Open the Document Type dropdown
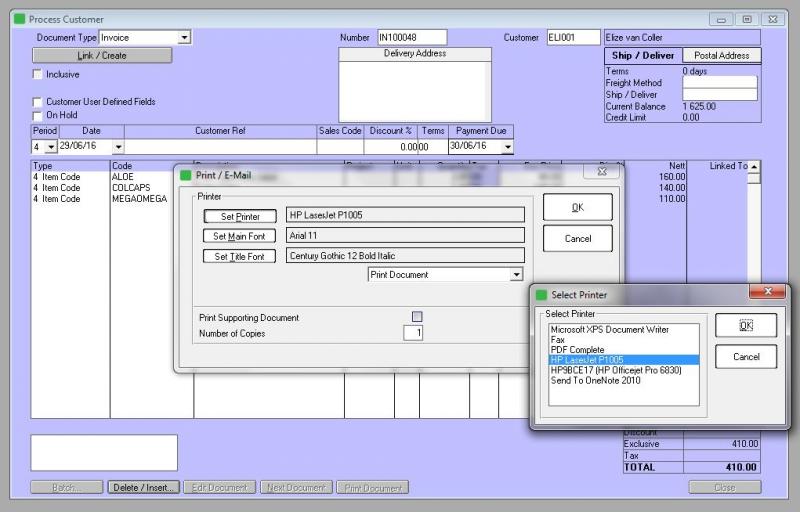800x512 pixels. (184, 38)
